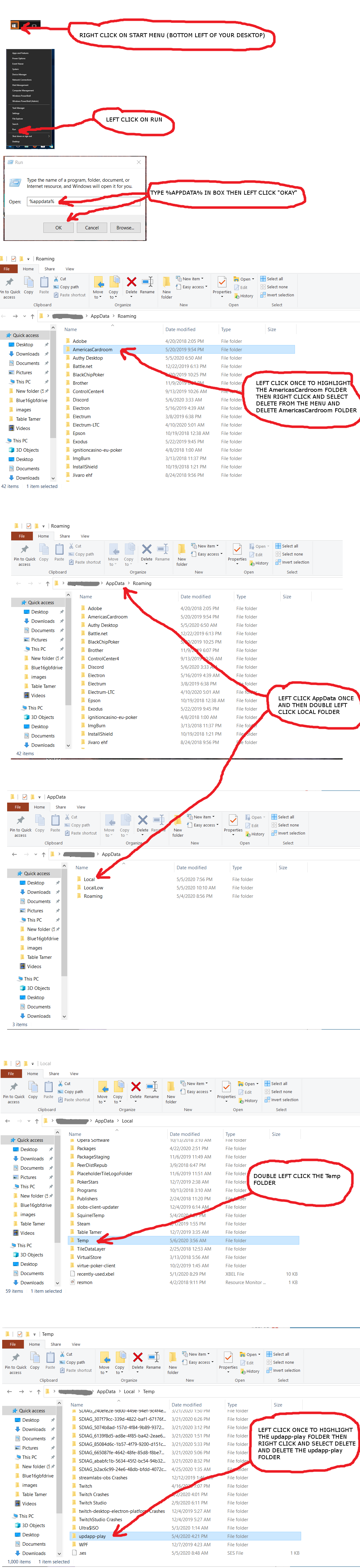Open File tab in Local window
This screenshot has width=360, height=1568.
[x=11, y=1074]
